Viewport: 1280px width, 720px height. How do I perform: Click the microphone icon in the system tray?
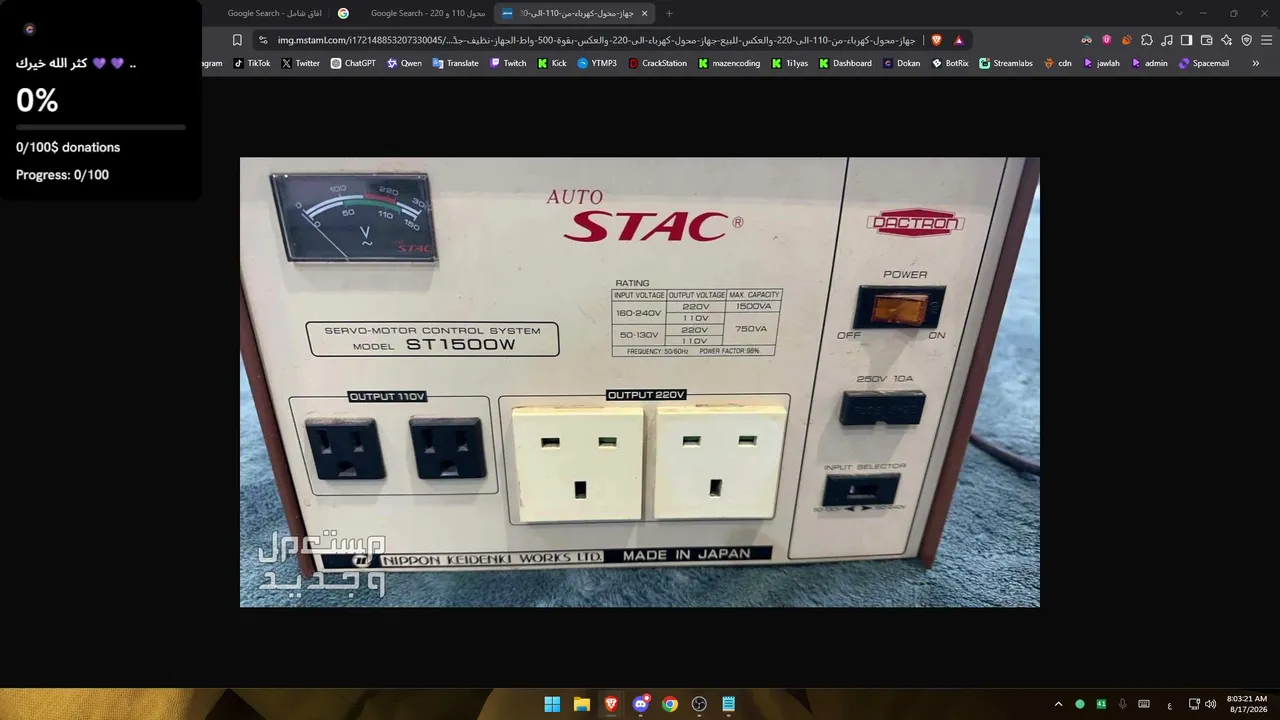click(1123, 704)
